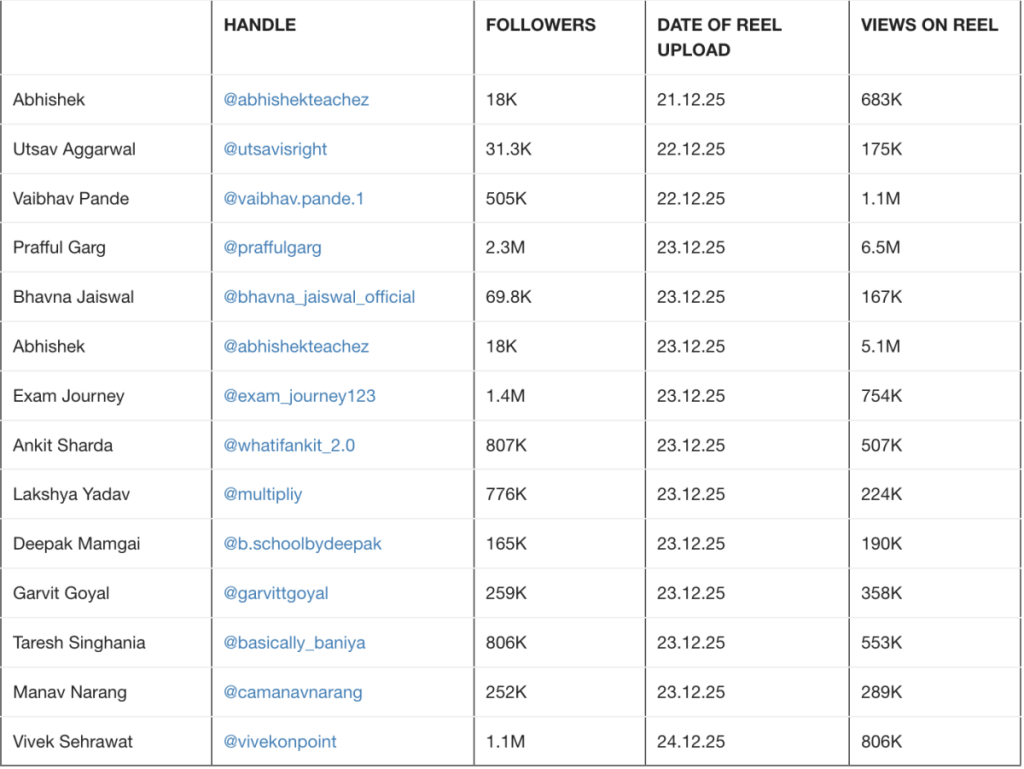This screenshot has width=1024, height=769.
Task: Click the @garvittgoyal handle link
Action: (276, 593)
